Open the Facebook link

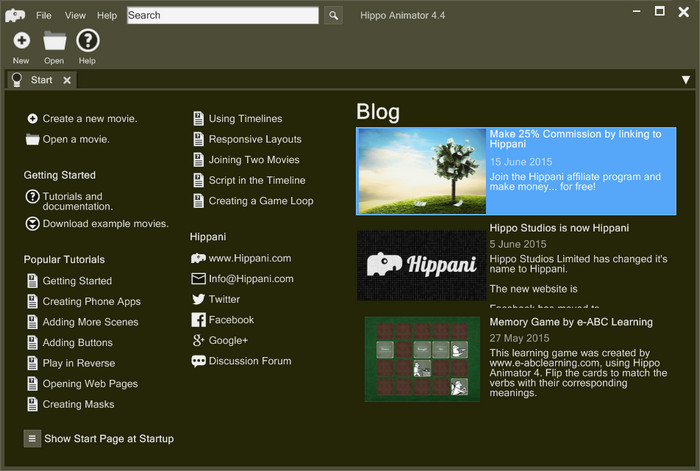[x=231, y=320]
